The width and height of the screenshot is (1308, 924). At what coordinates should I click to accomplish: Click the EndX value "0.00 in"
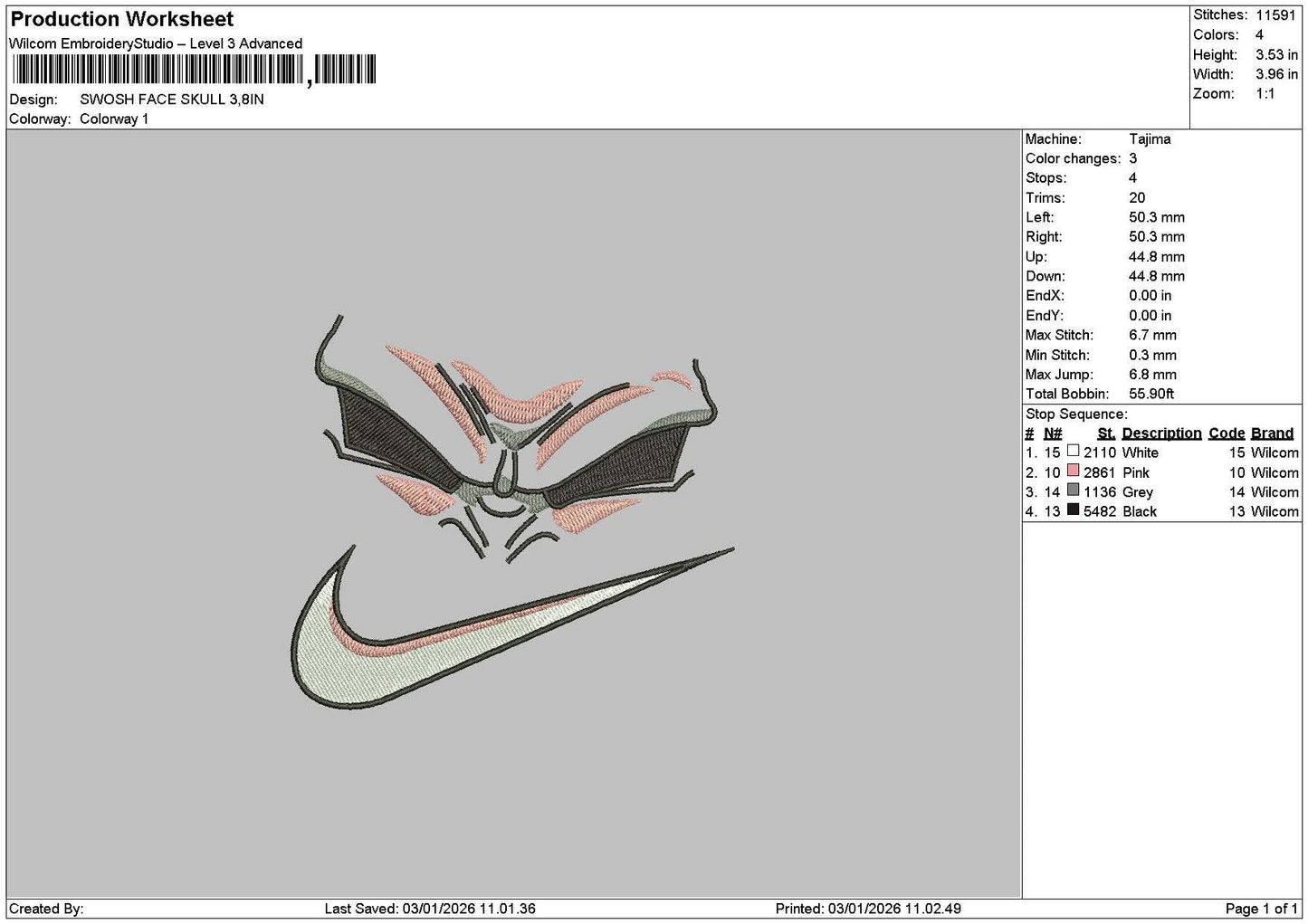tap(1150, 296)
